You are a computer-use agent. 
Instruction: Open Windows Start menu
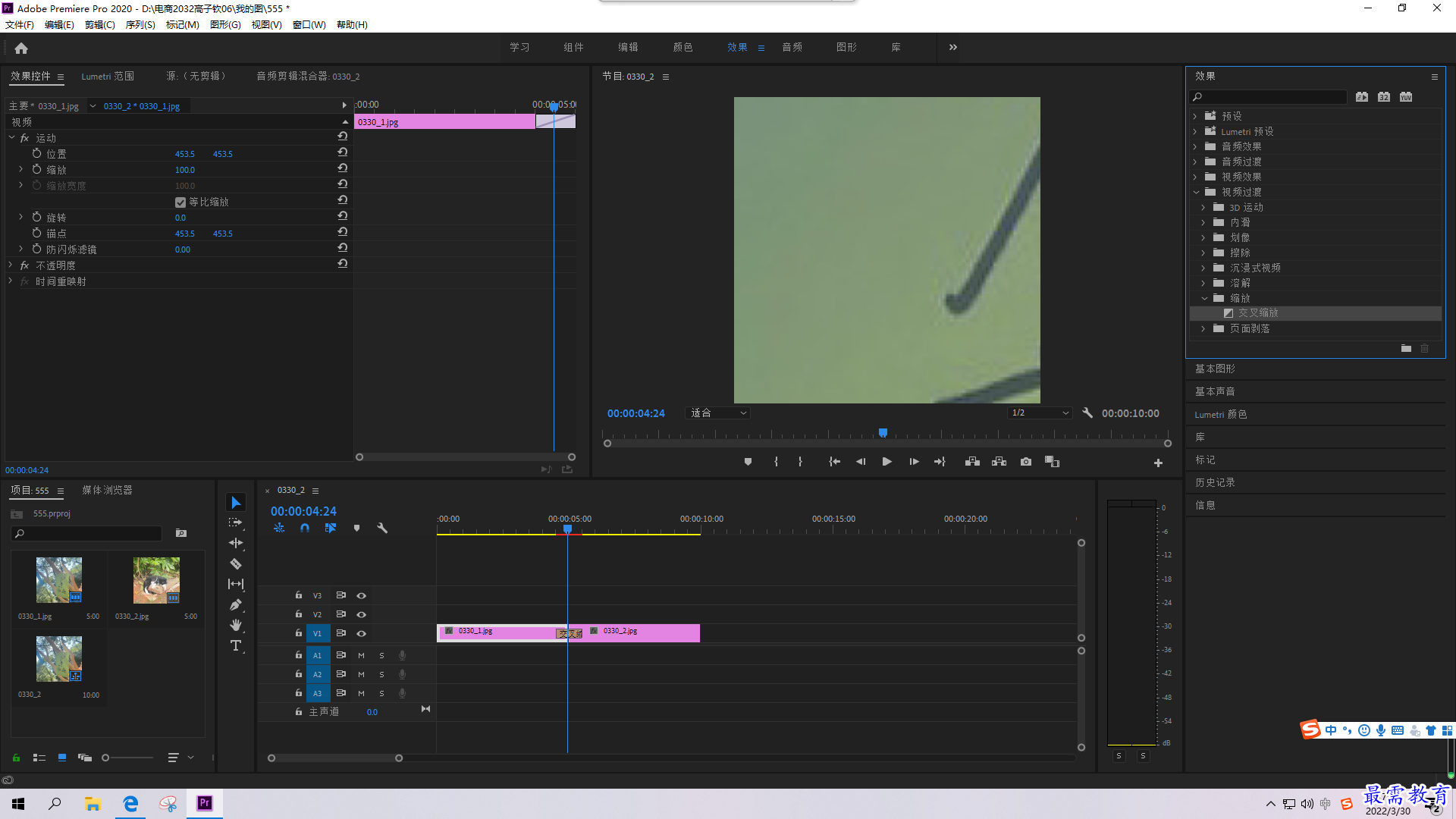(x=18, y=803)
